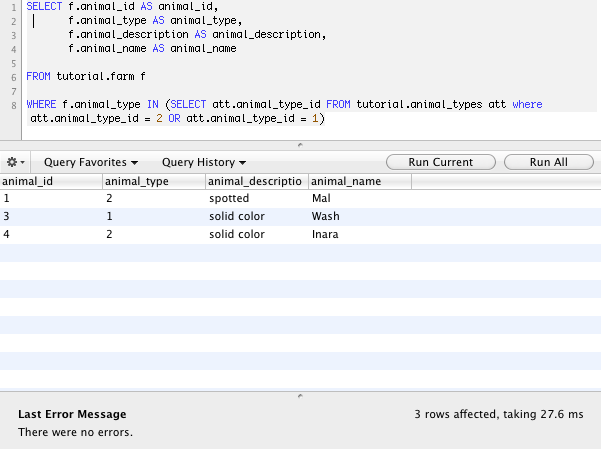Open the gear settings menu
This screenshot has height=449, width=601.
[x=15, y=163]
